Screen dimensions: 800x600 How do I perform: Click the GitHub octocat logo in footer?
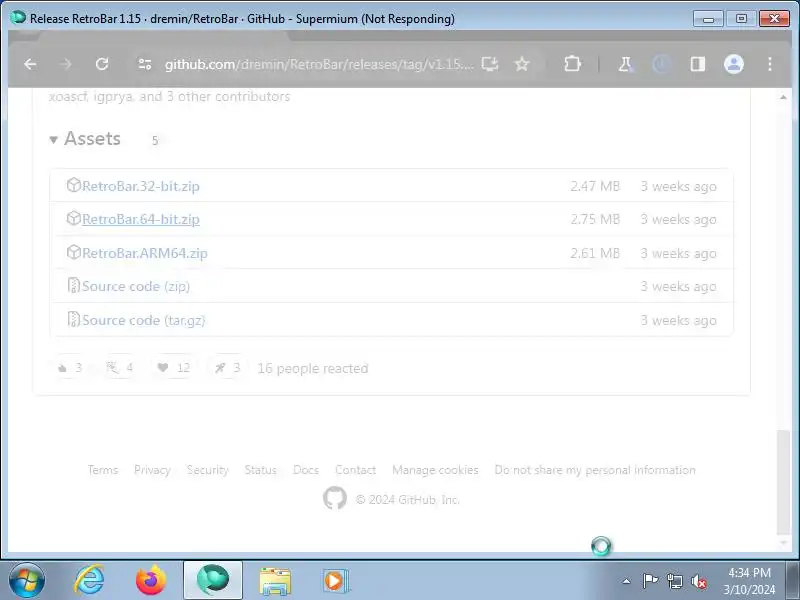pos(335,498)
